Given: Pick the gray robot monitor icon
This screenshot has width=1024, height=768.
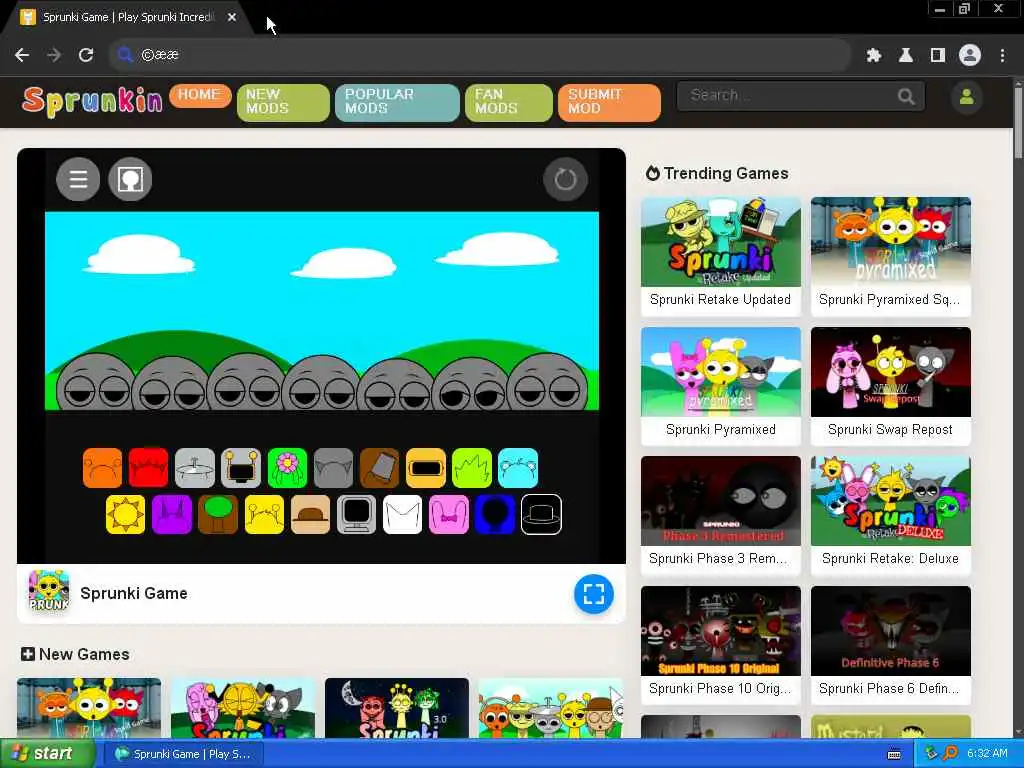Looking at the screenshot, I should 241,468.
